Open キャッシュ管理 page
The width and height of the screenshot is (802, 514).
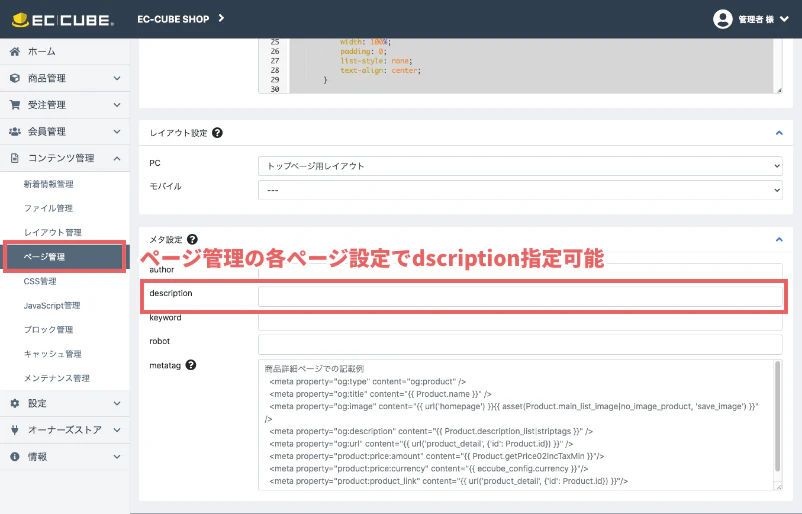tap(53, 353)
